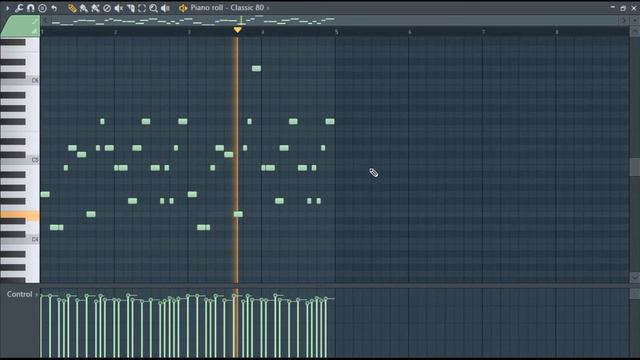Jump to bar 3 in the timeline ruler
640x360 pixels.
(x=189, y=32)
